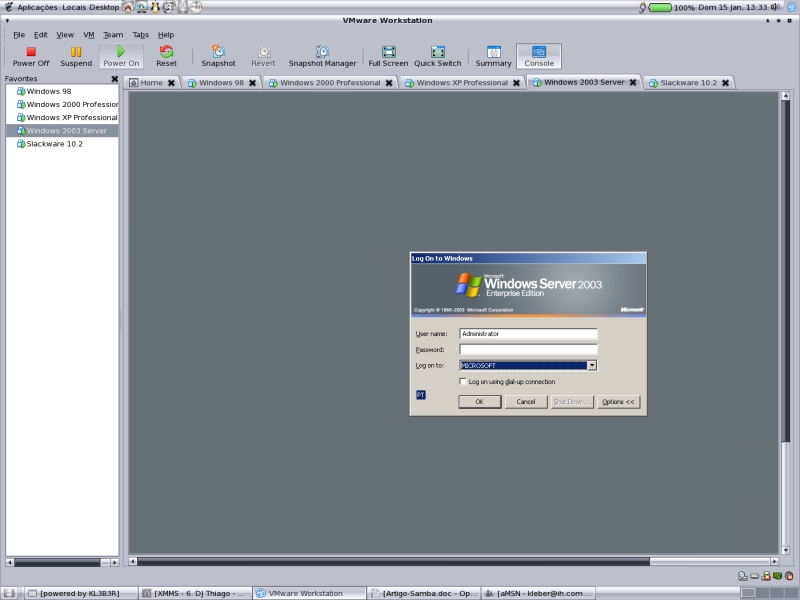Open the File menu

(19, 35)
